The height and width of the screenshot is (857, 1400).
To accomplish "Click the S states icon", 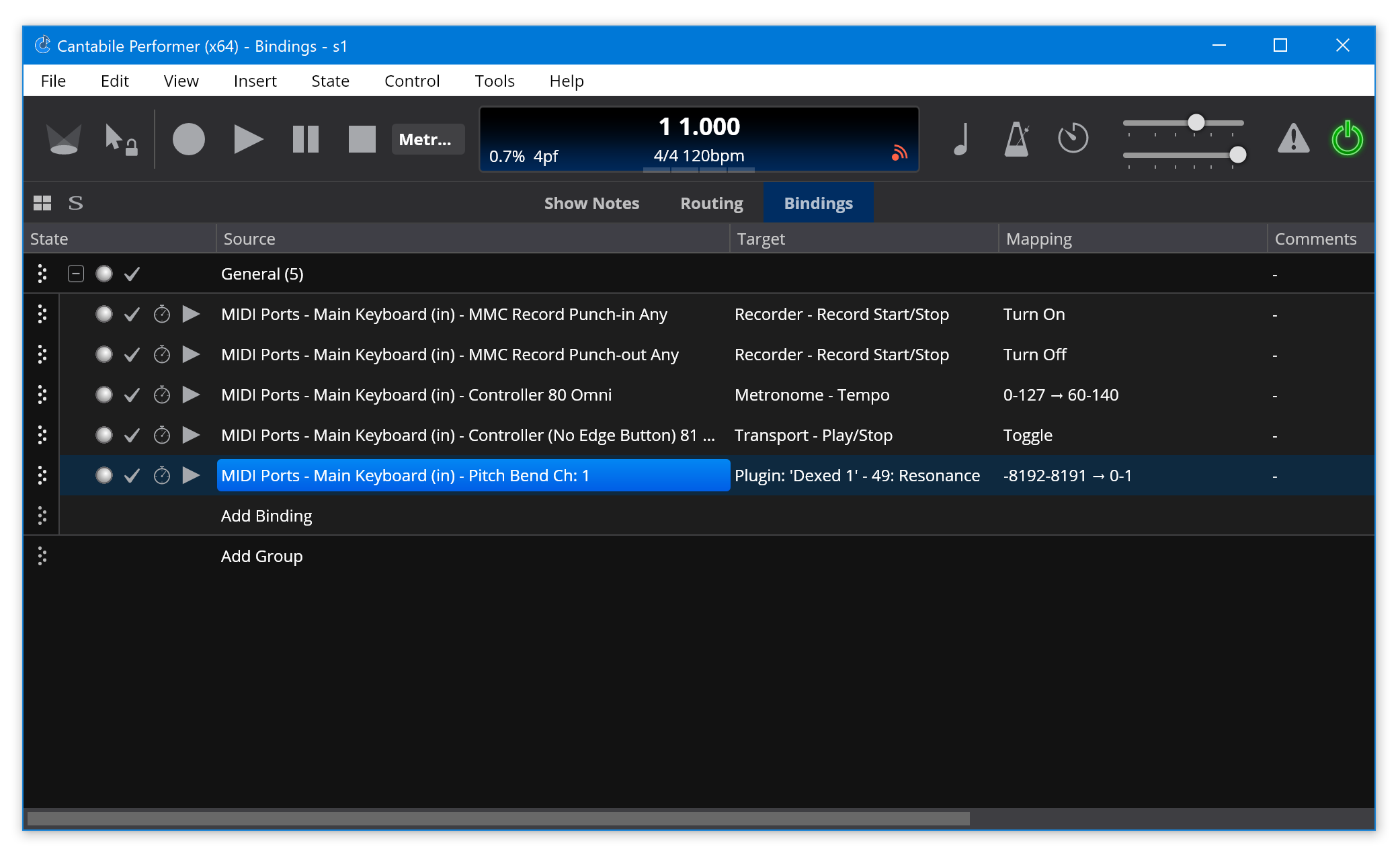I will coord(76,203).
